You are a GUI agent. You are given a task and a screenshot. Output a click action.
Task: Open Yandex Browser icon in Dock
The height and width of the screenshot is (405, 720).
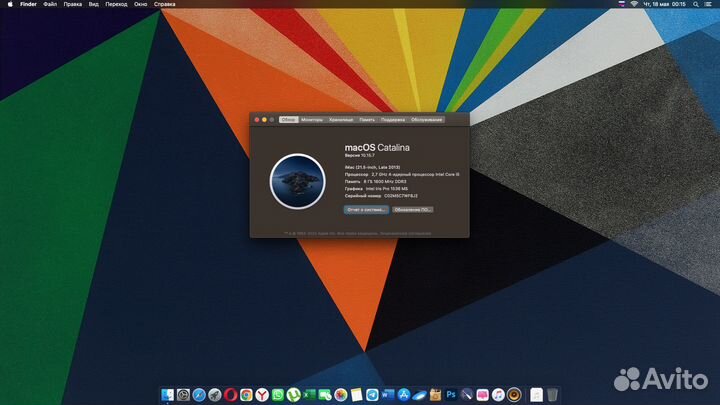click(262, 394)
